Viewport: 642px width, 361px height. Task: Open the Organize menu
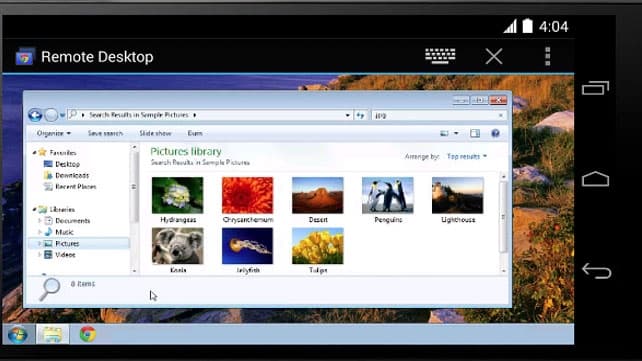pyautogui.click(x=54, y=133)
